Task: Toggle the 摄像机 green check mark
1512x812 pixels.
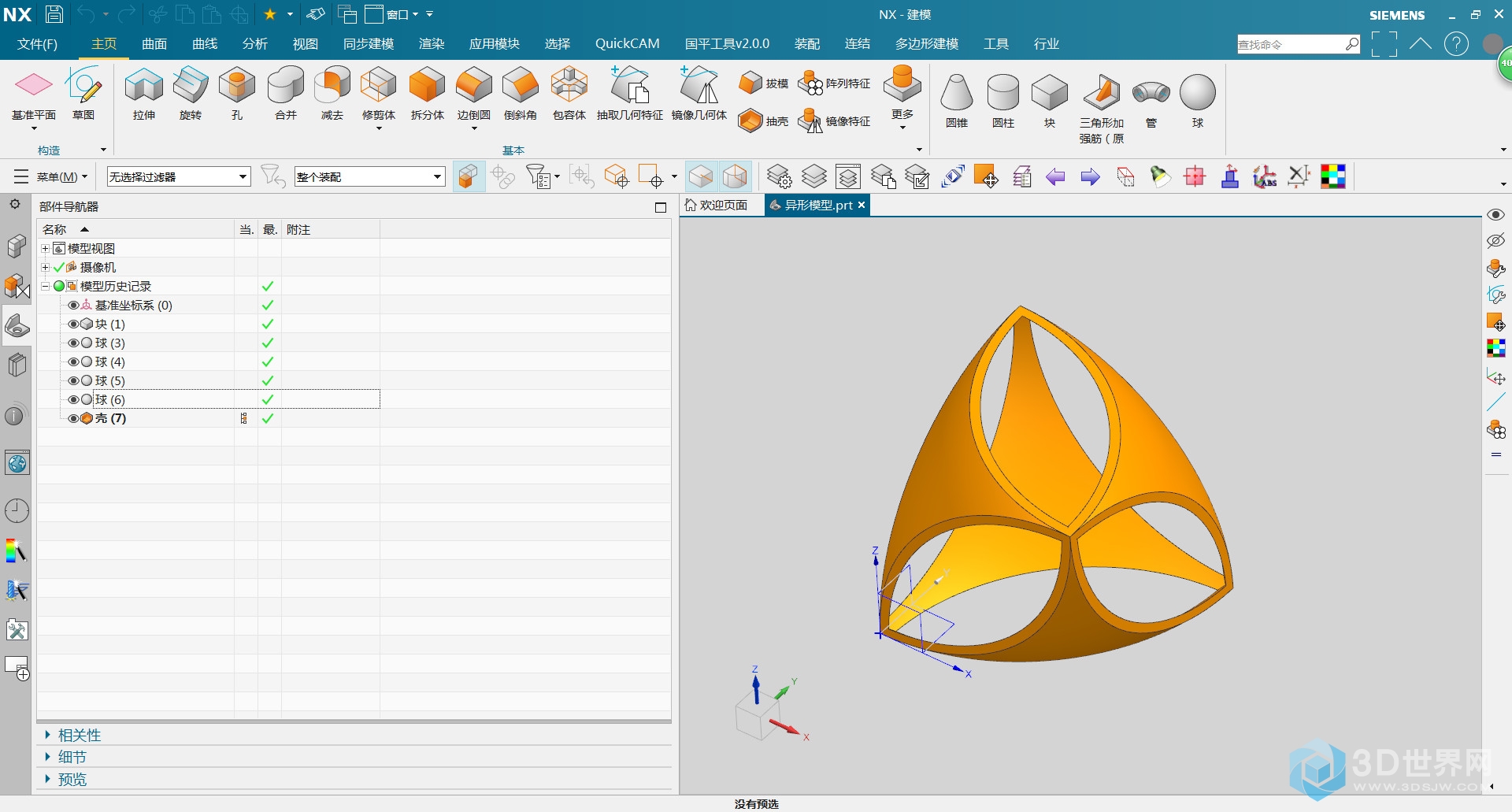Action: pos(59,267)
